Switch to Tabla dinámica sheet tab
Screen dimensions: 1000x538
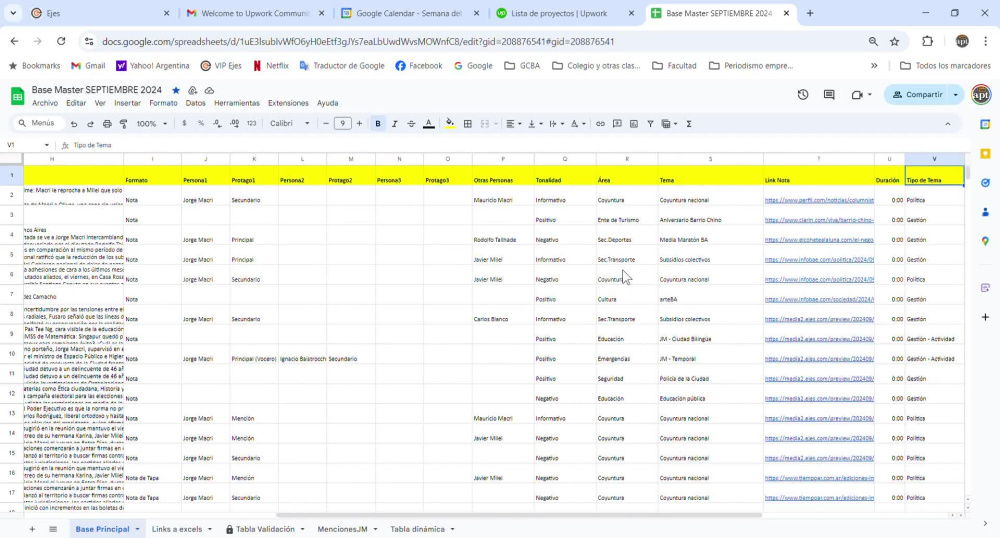point(417,529)
